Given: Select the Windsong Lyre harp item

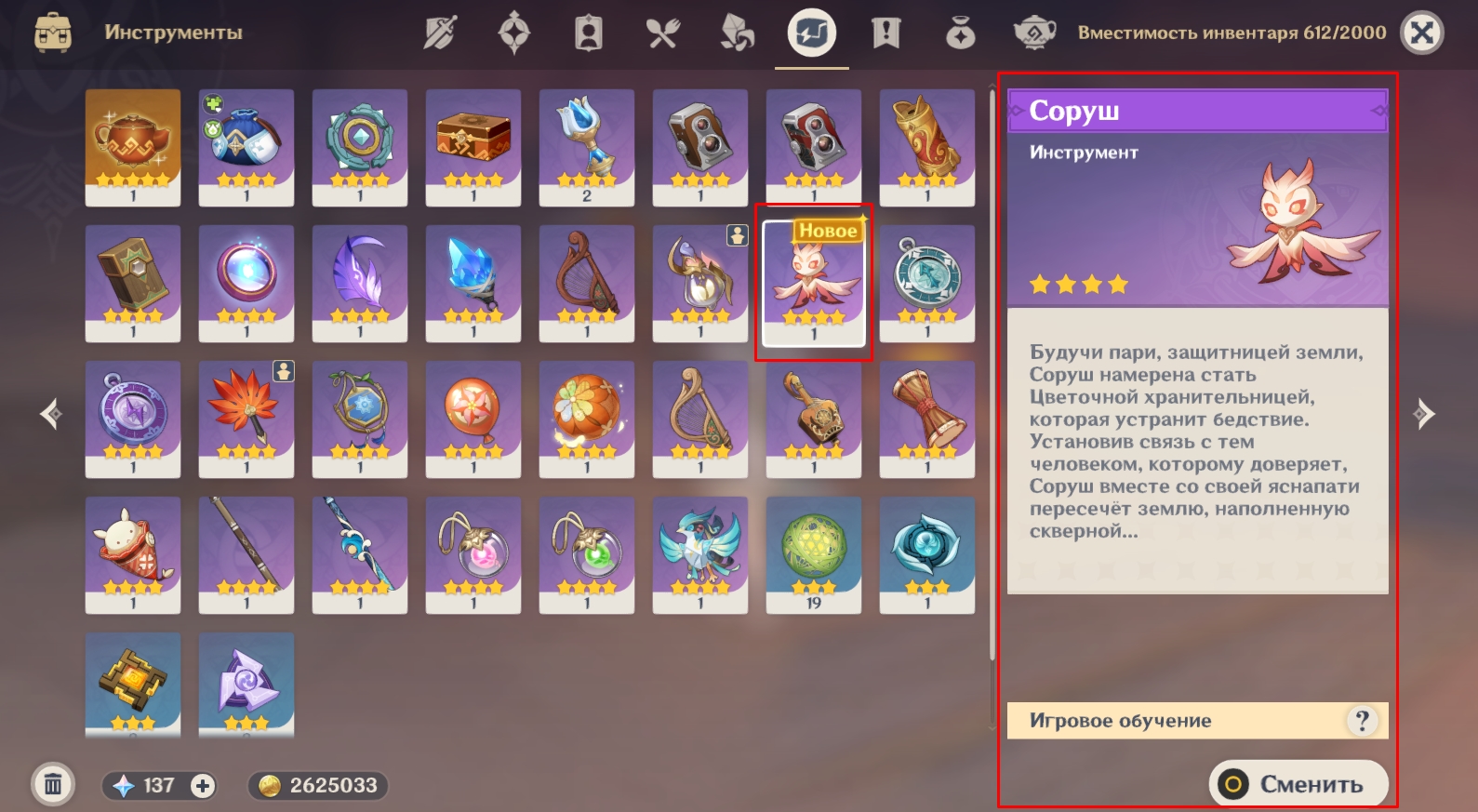Looking at the screenshot, I should click(x=587, y=284).
